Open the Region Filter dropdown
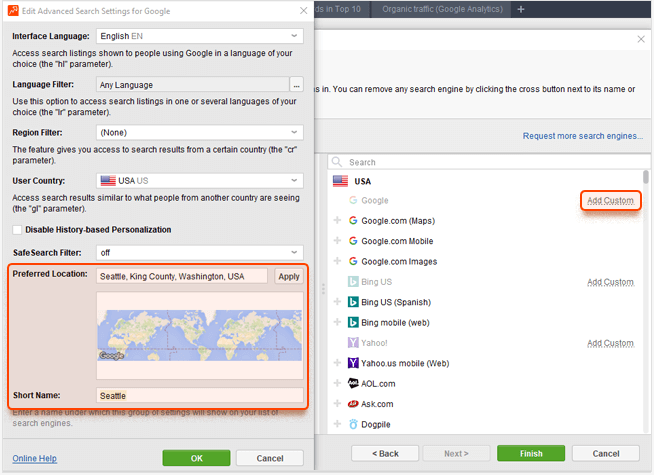Viewport: 654px width, 475px height. tap(200, 133)
